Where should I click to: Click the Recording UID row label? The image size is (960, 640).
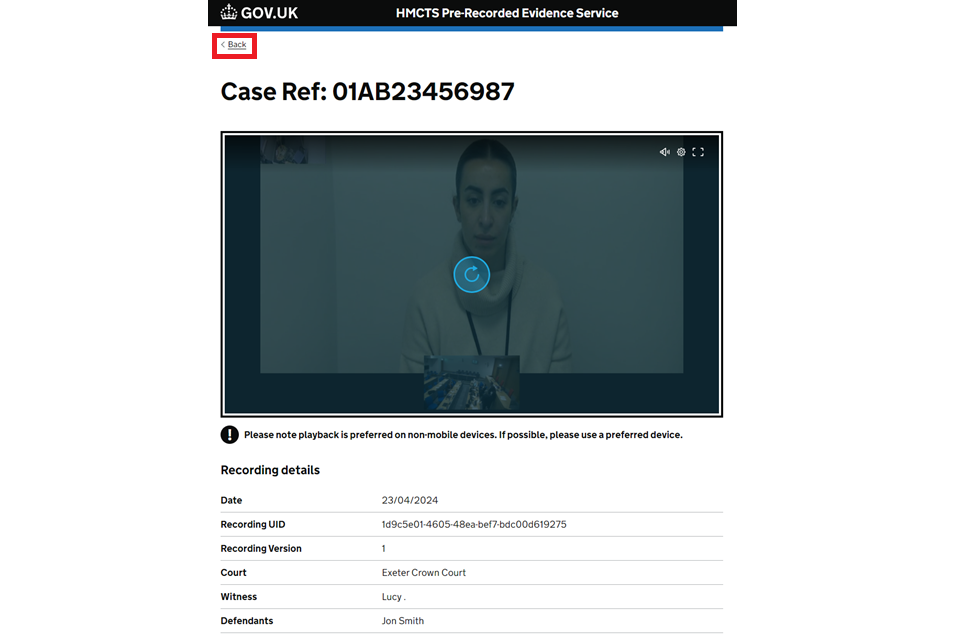259,524
